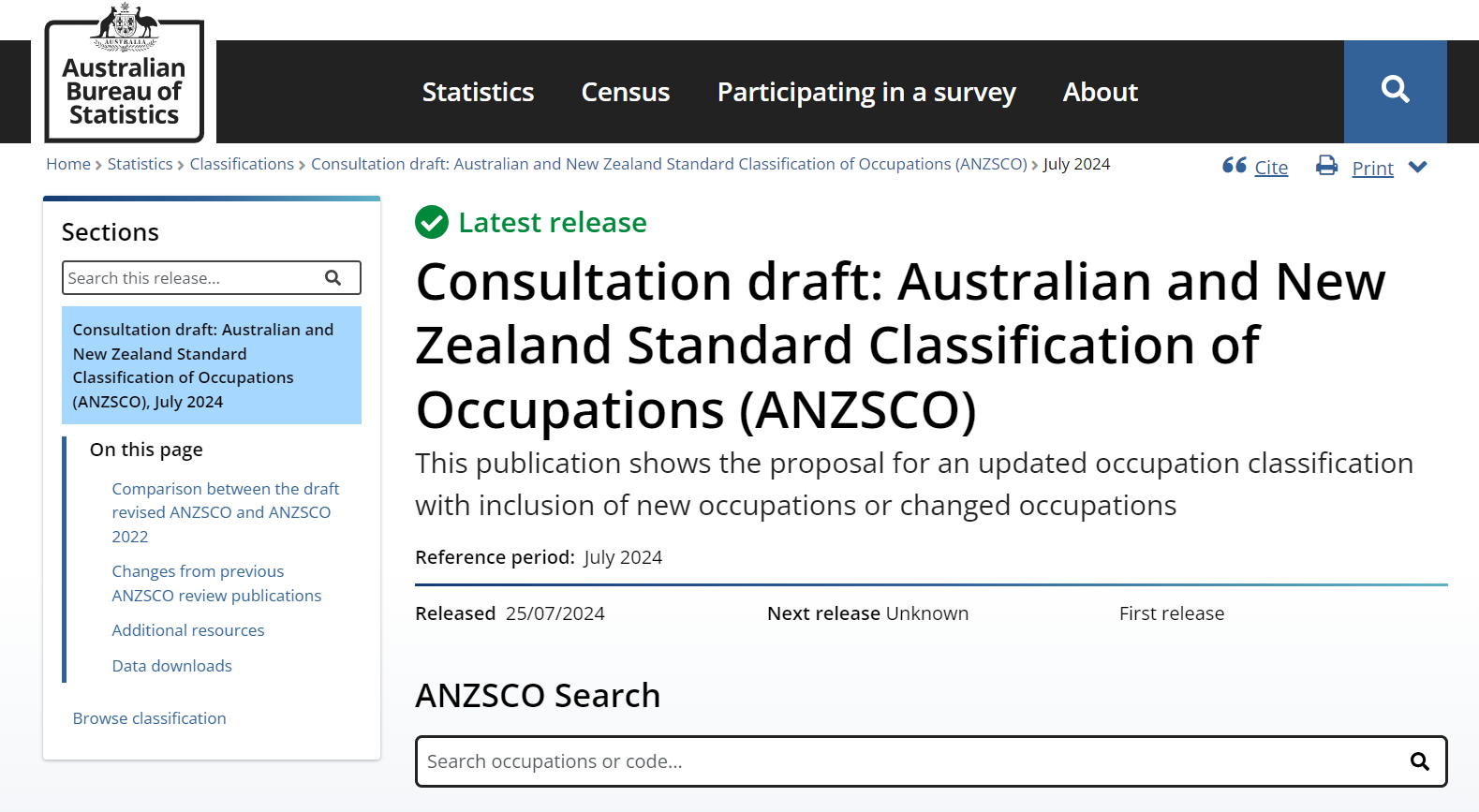Screen dimensions: 1479x812
Task: Click the search icon in the ANZSCO Search bar
Action: (x=1419, y=761)
